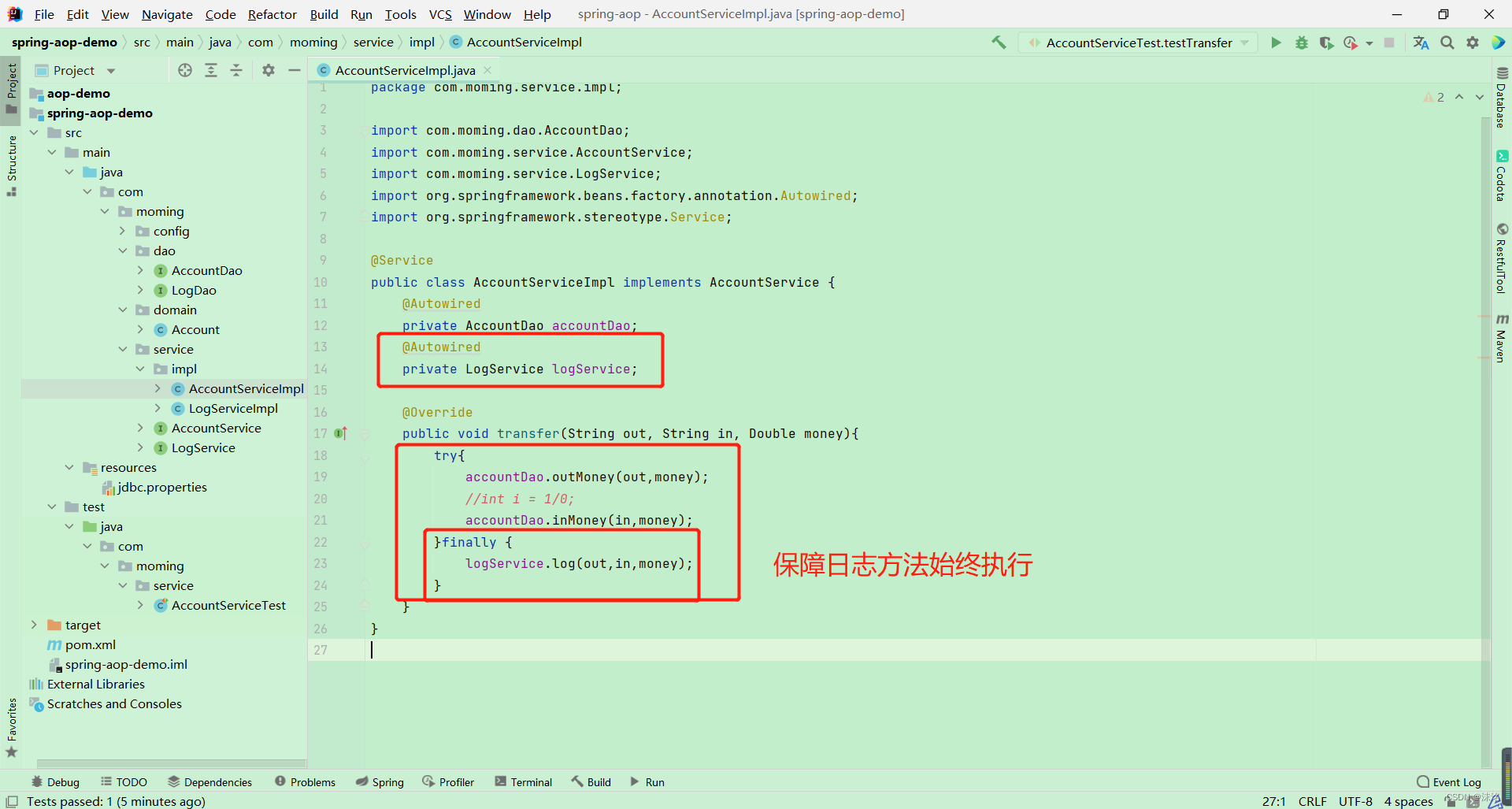Expand the target folder
The image size is (1512, 809).
click(x=34, y=625)
